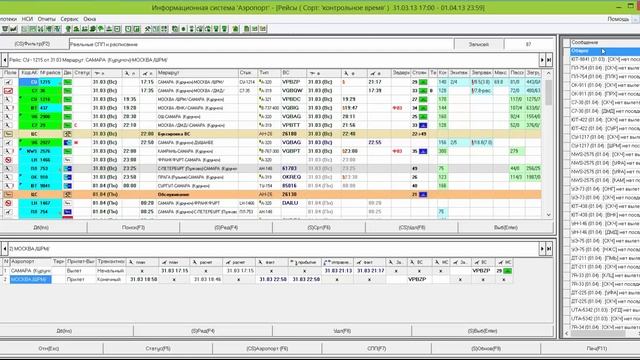
Task: Click the Удл(F8) button under route table
Action: click(x=342, y=331)
